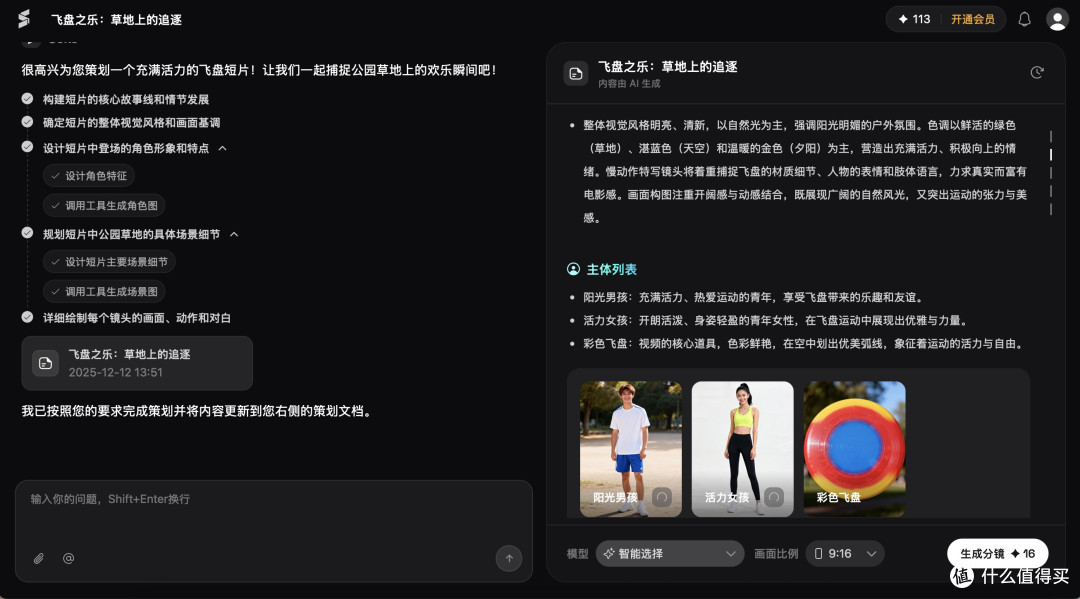Toggle check for 设计短片中登场的角色形象和特点
This screenshot has width=1080, height=599.
28,147
